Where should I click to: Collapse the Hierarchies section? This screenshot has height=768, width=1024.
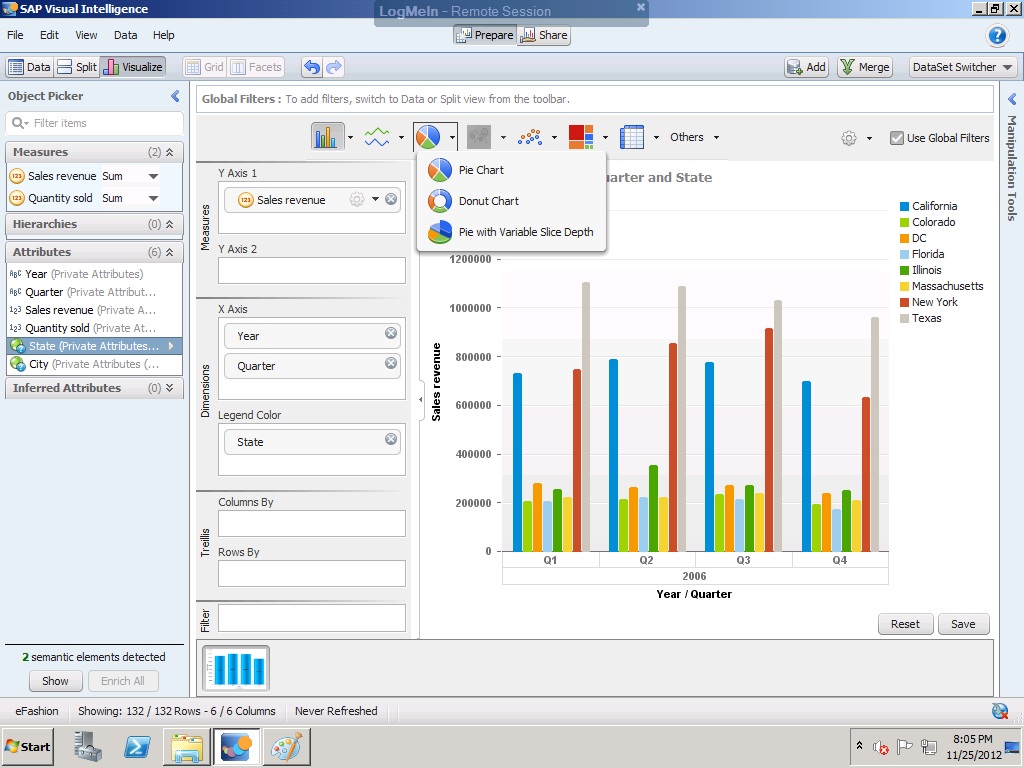169,224
